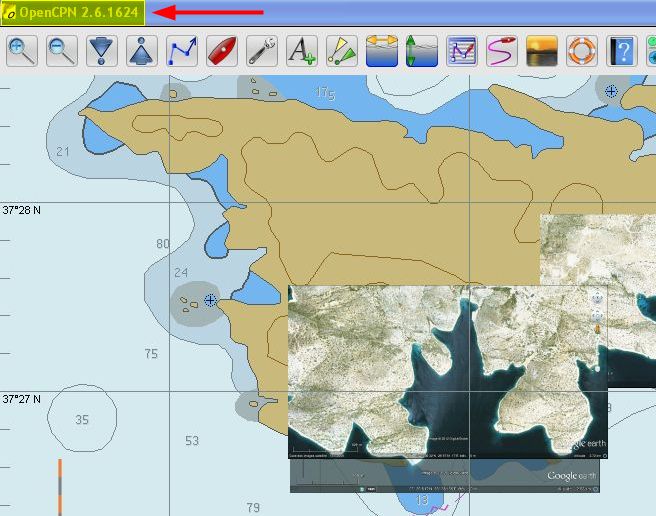
Task: Toggle AIS targets display icon
Action: click(x=342, y=51)
